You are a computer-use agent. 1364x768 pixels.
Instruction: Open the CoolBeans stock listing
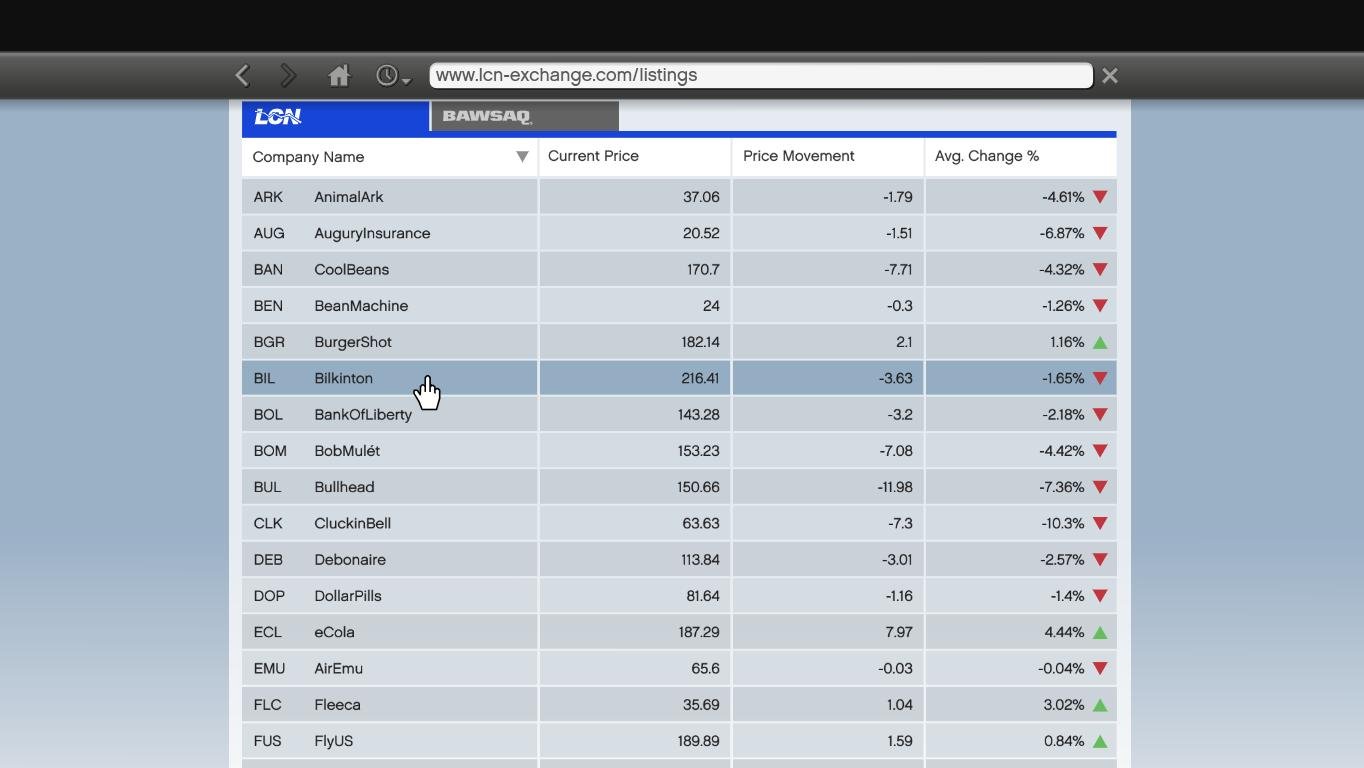click(679, 270)
